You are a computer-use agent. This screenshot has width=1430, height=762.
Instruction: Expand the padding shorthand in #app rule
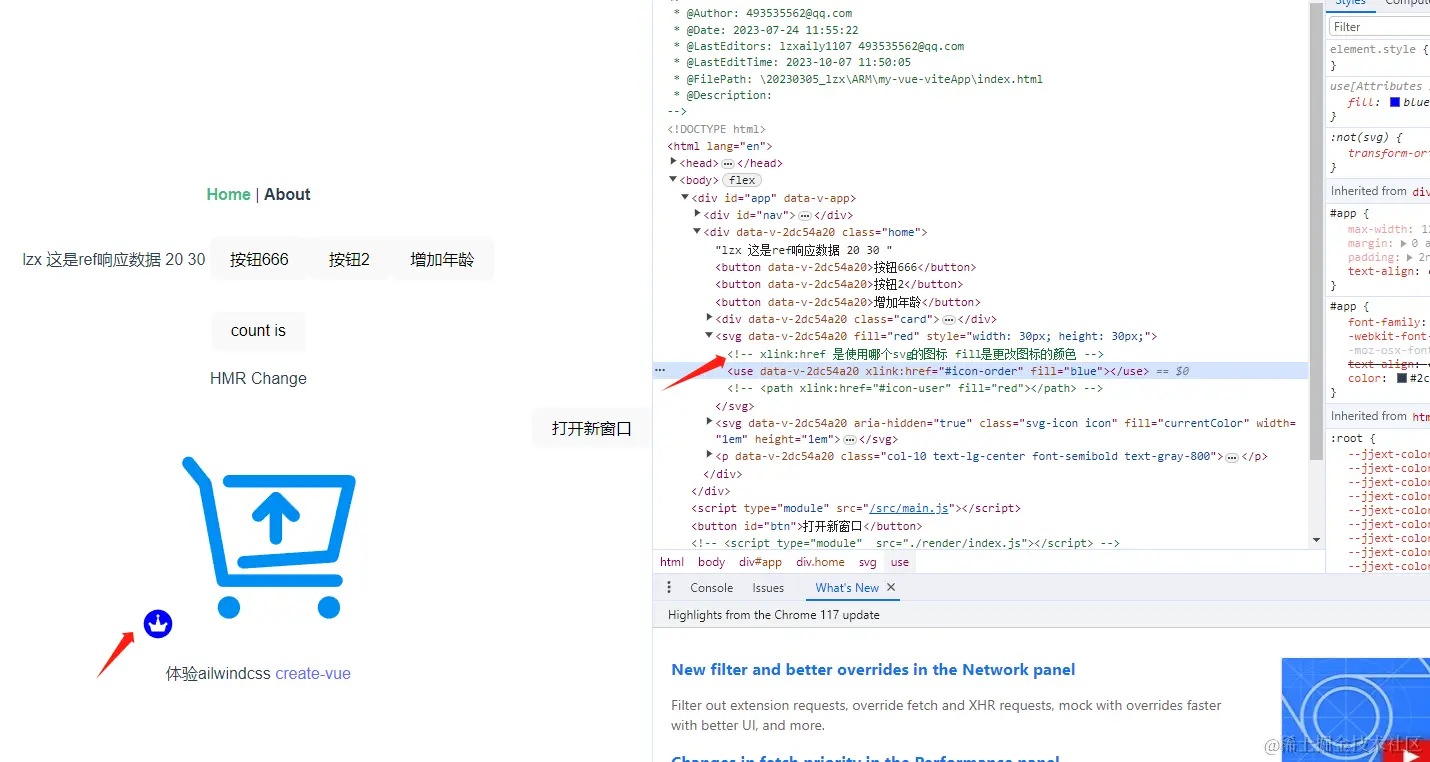(1411, 257)
